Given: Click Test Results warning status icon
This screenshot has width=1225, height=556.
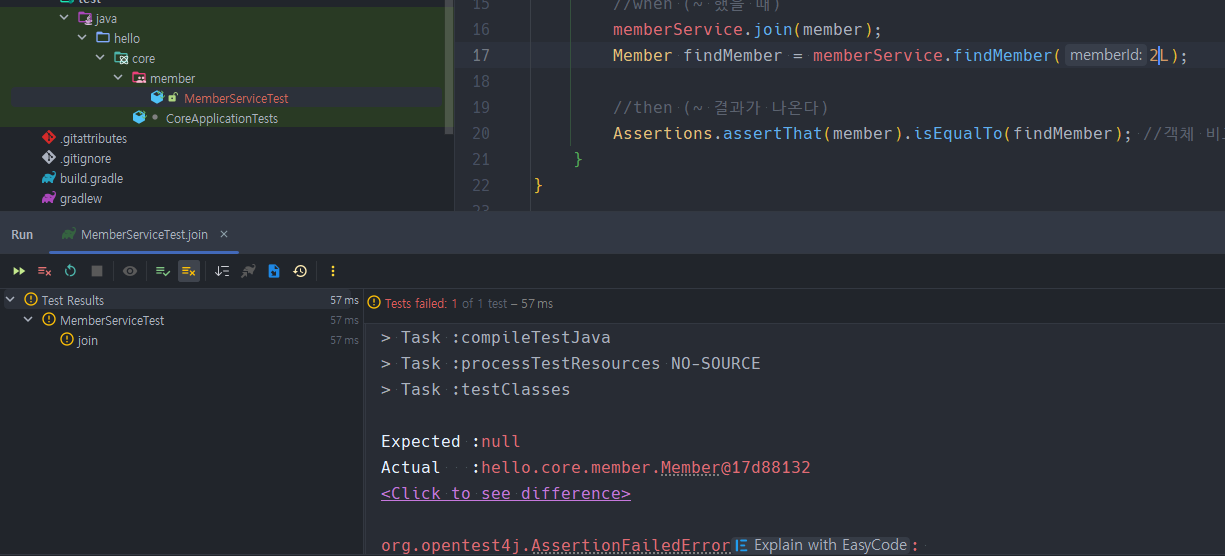Looking at the screenshot, I should tap(31, 300).
